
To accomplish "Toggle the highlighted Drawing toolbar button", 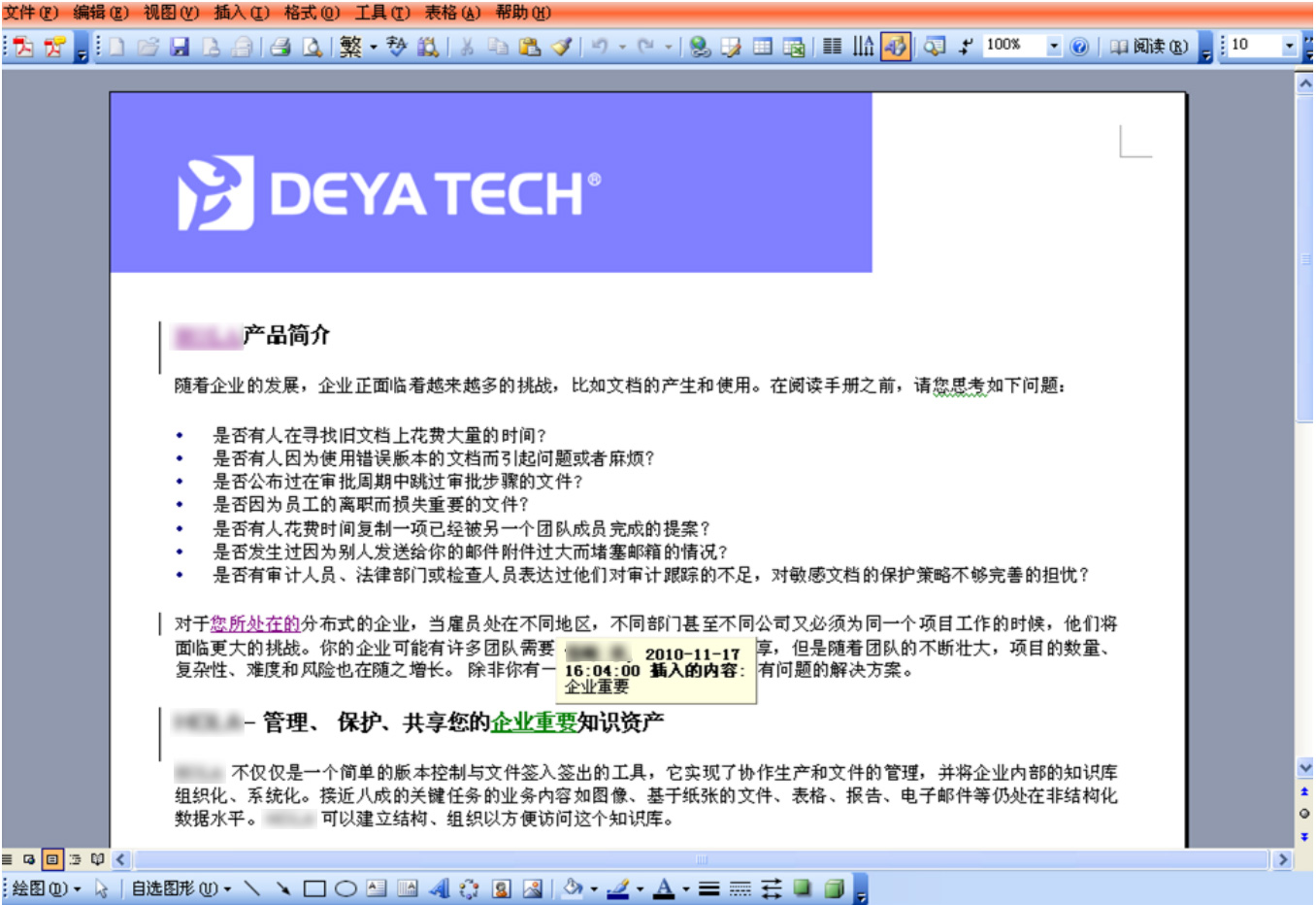I will tap(895, 47).
